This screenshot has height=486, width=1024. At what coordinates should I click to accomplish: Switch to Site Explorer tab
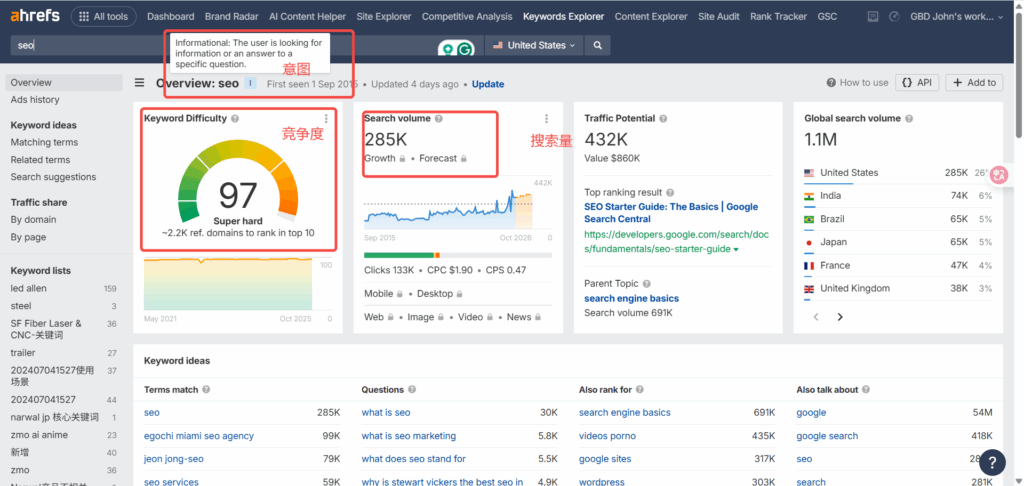[x=382, y=17]
